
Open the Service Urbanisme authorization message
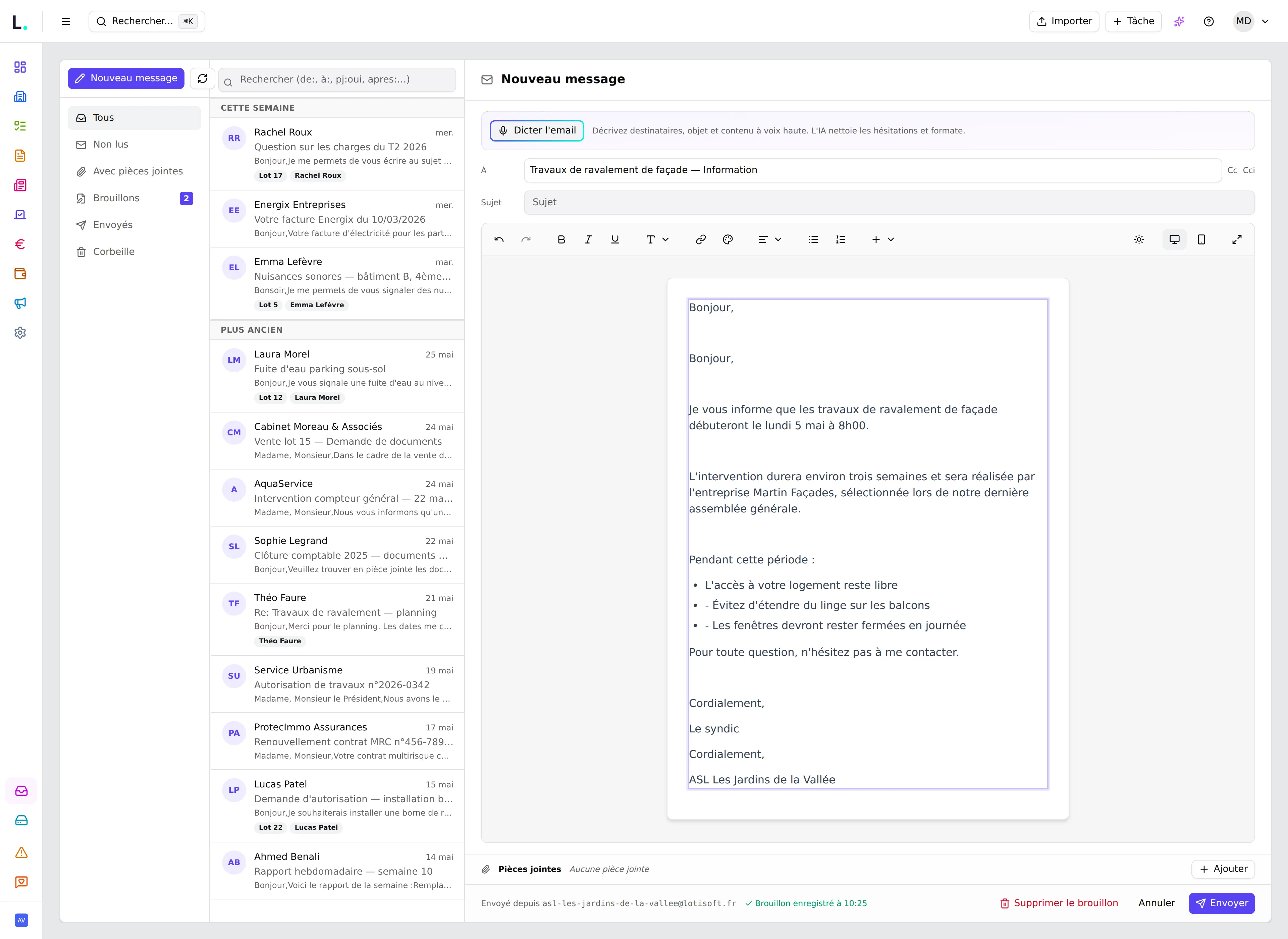[x=337, y=684]
